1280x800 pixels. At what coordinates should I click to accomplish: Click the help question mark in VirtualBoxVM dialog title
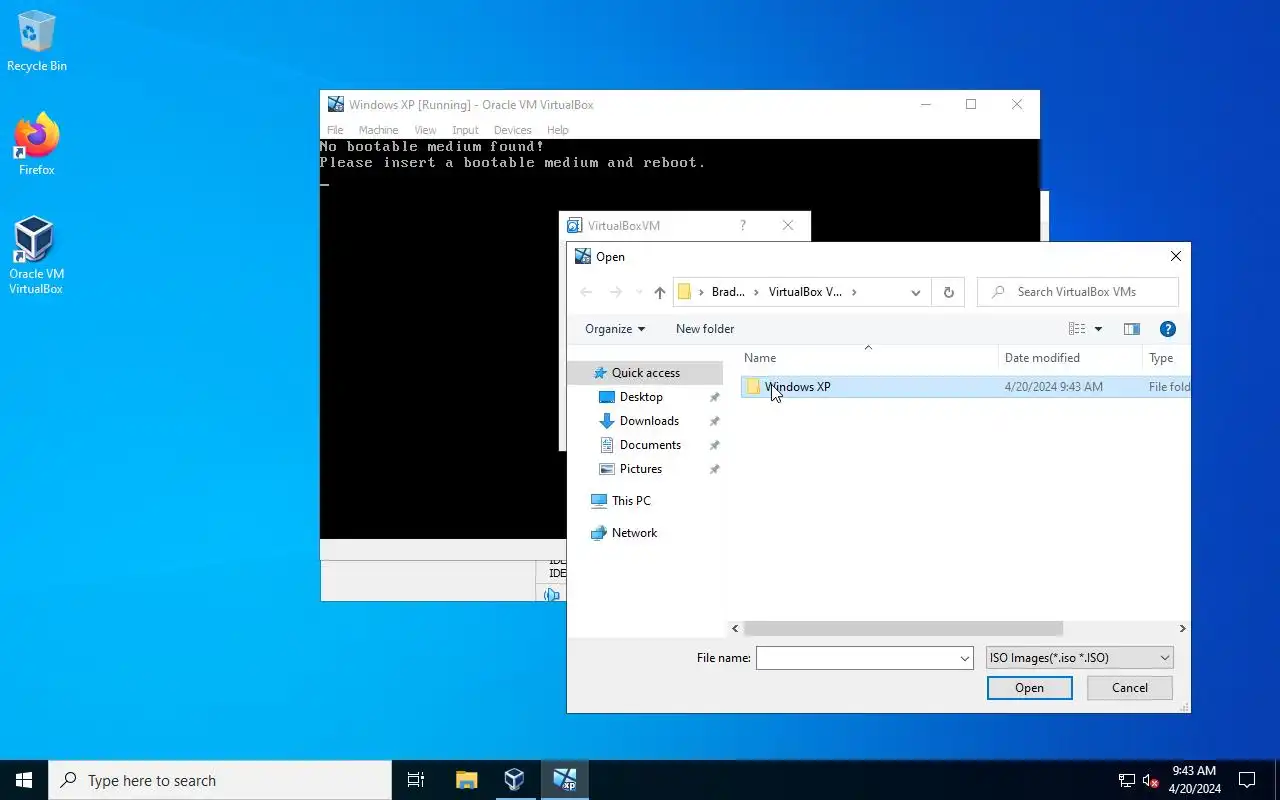point(742,226)
